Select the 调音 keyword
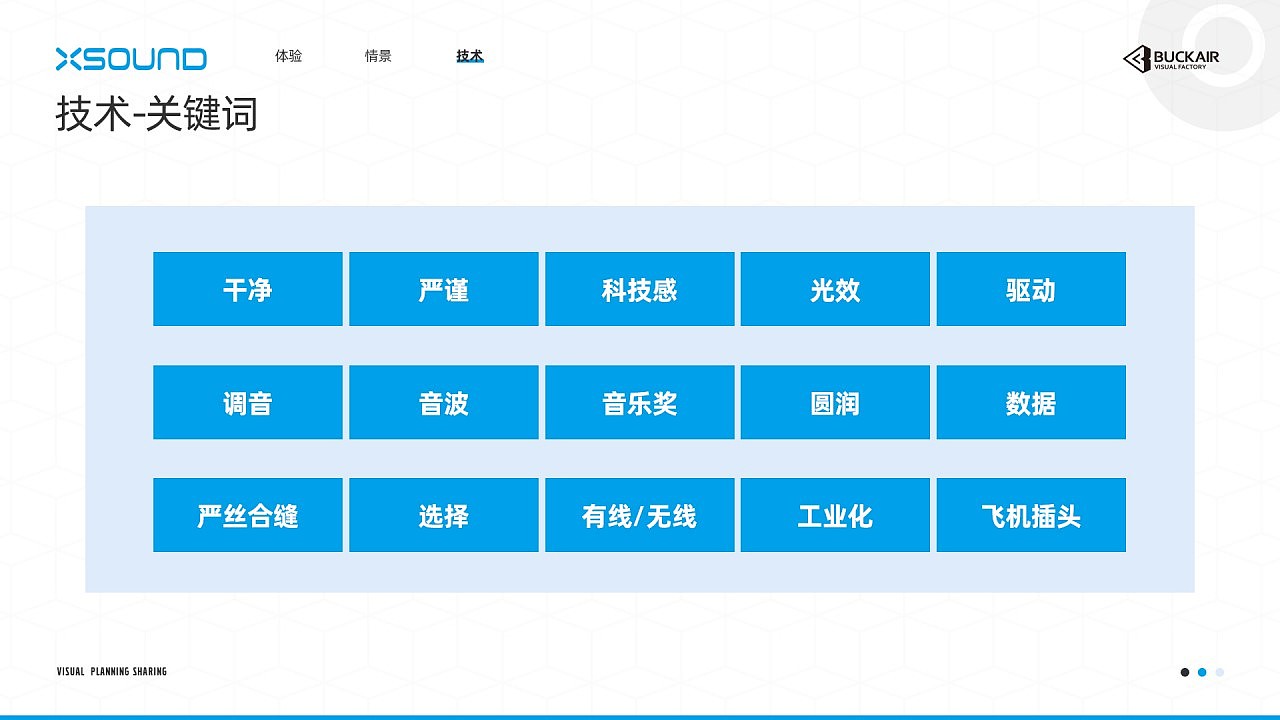1280x720 pixels. click(246, 402)
